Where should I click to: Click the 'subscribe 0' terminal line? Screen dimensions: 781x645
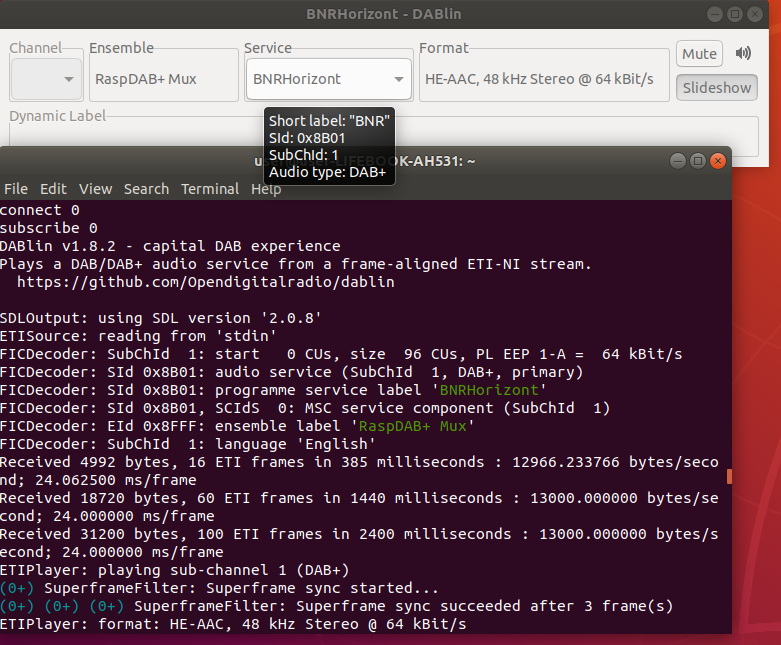click(x=49, y=228)
